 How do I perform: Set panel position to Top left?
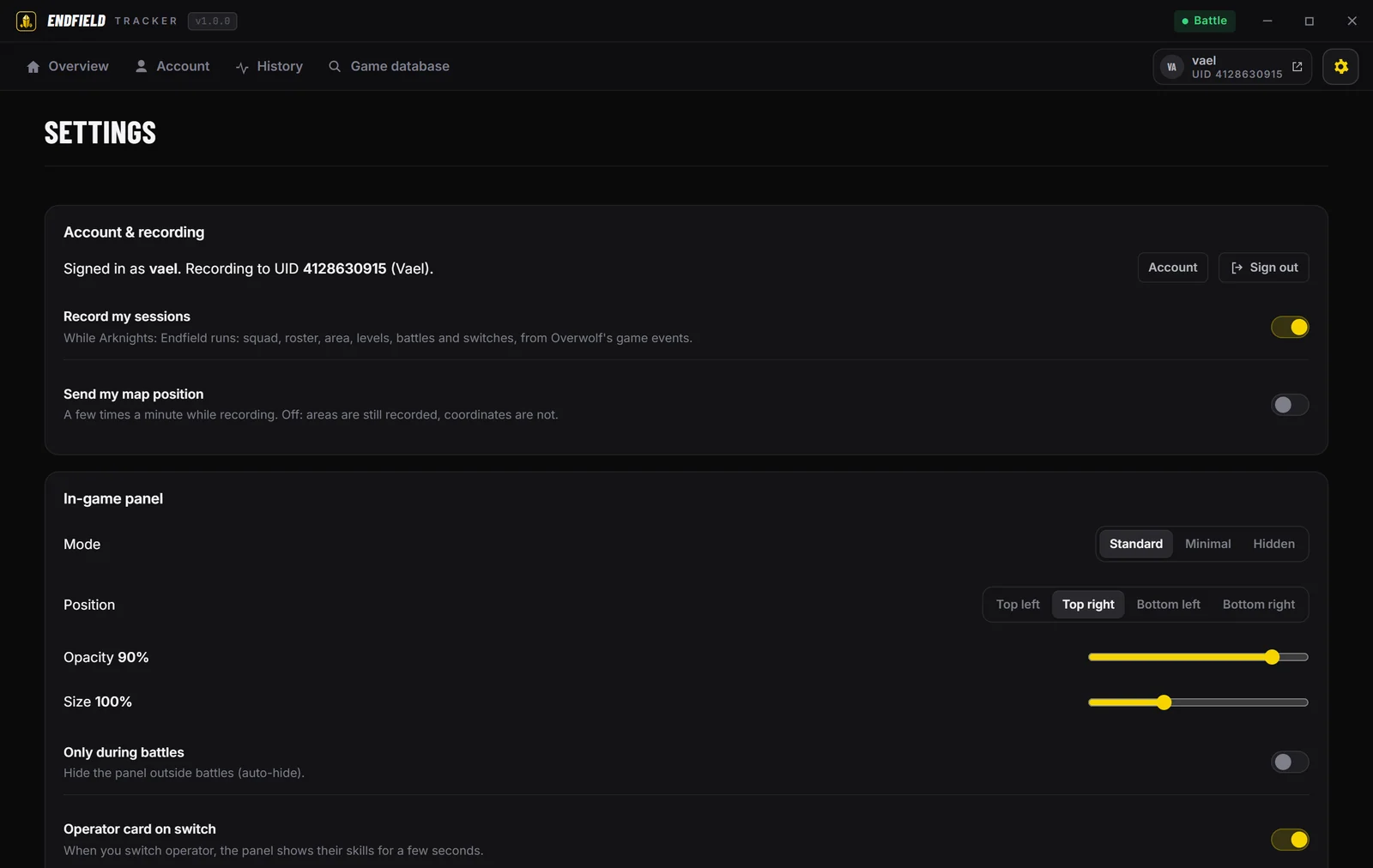pyautogui.click(x=1018, y=605)
